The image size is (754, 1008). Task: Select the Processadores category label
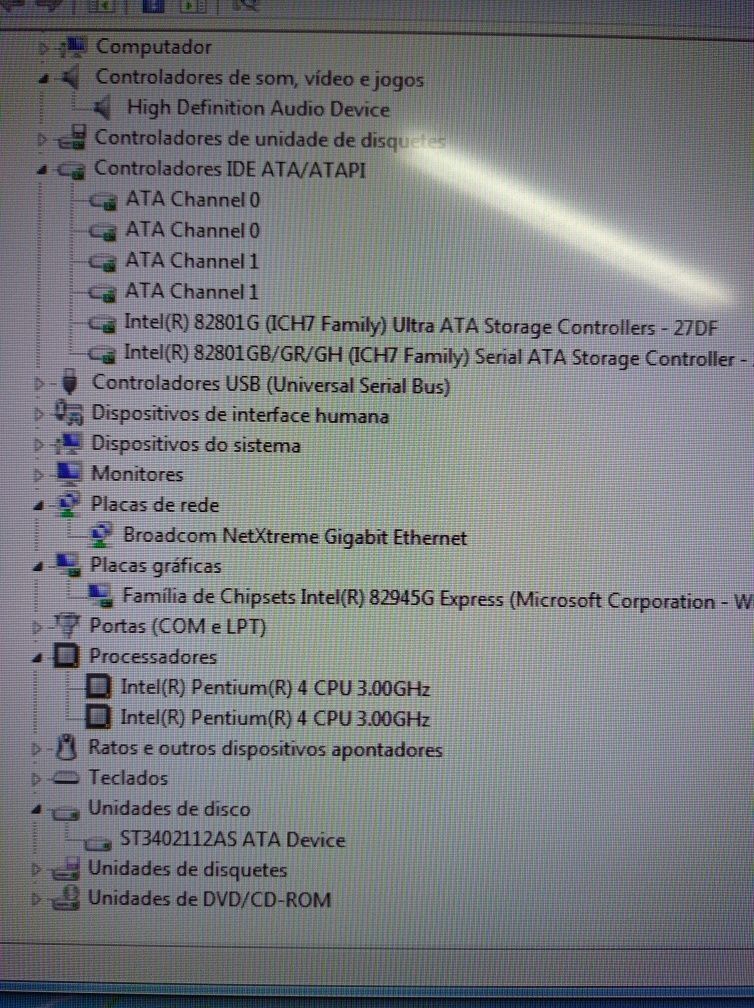click(x=153, y=656)
